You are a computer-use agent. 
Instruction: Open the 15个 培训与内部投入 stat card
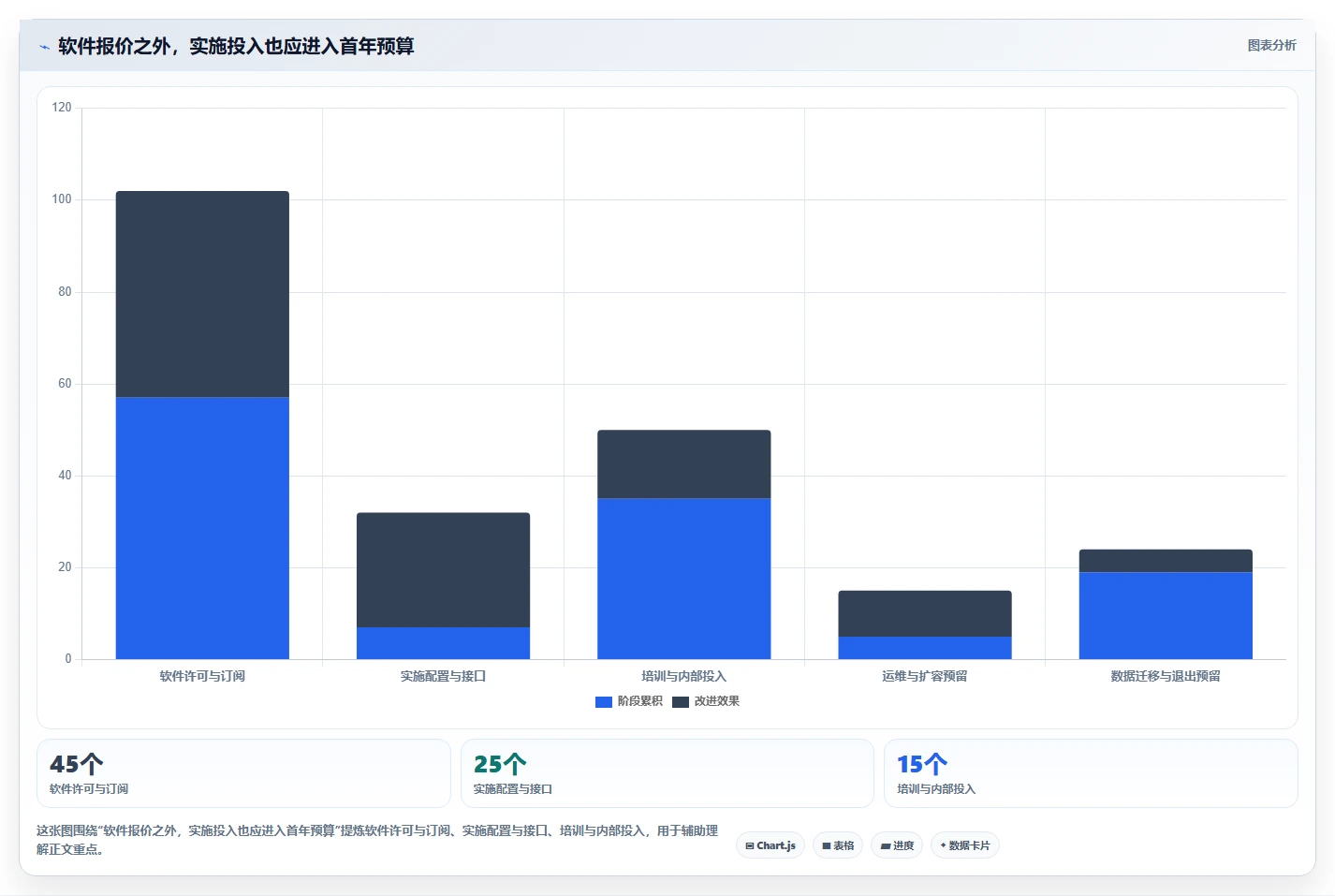[1091, 773]
